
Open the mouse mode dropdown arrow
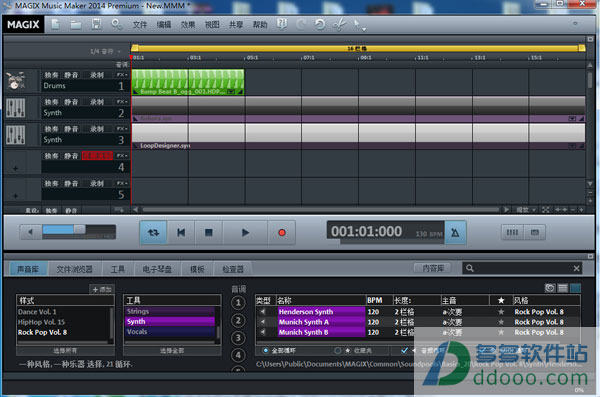(364, 29)
